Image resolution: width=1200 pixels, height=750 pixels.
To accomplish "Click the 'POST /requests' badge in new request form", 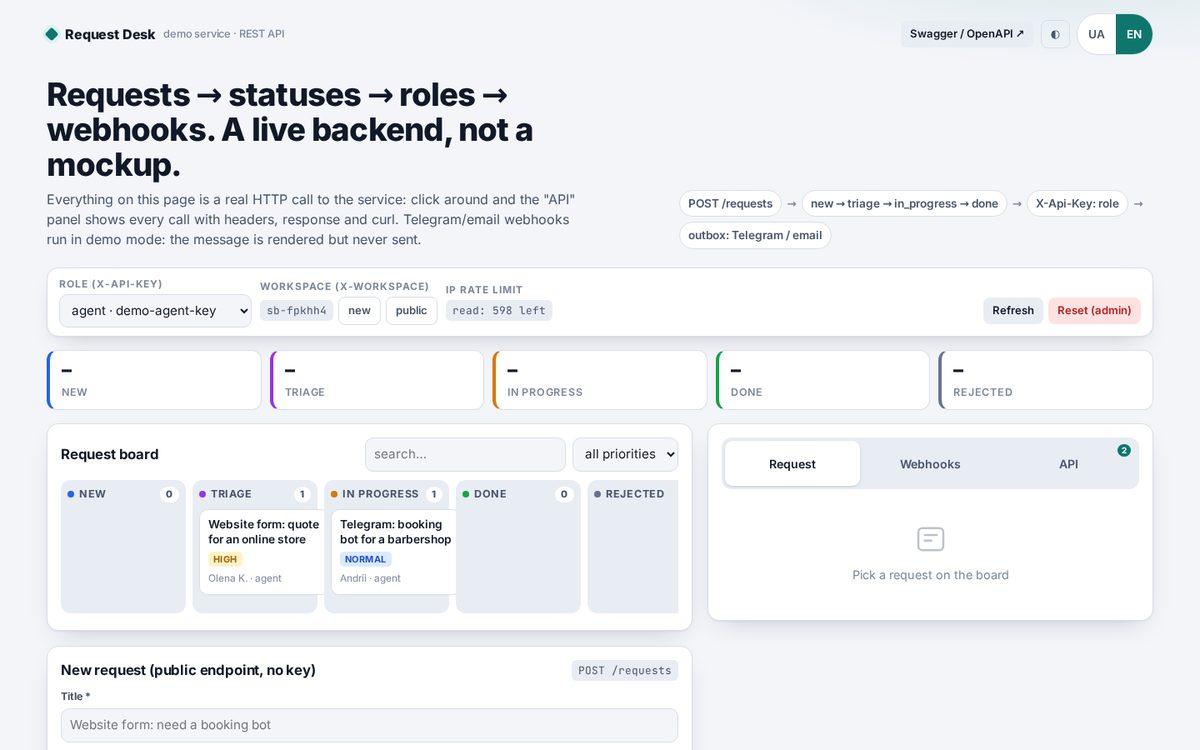I will point(625,670).
